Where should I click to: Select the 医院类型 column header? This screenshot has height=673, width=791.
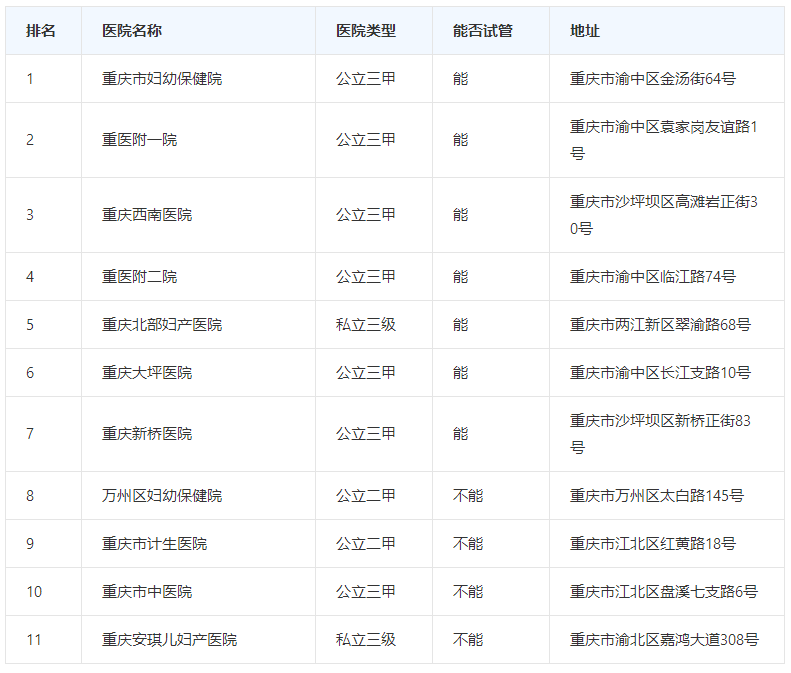[366, 31]
